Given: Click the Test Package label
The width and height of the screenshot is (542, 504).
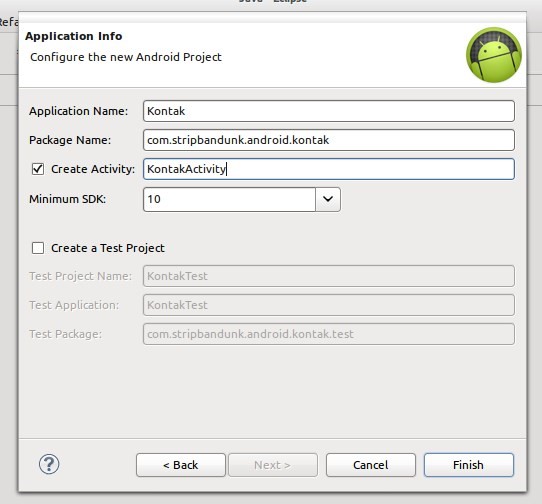Looking at the screenshot, I should coord(65,334).
